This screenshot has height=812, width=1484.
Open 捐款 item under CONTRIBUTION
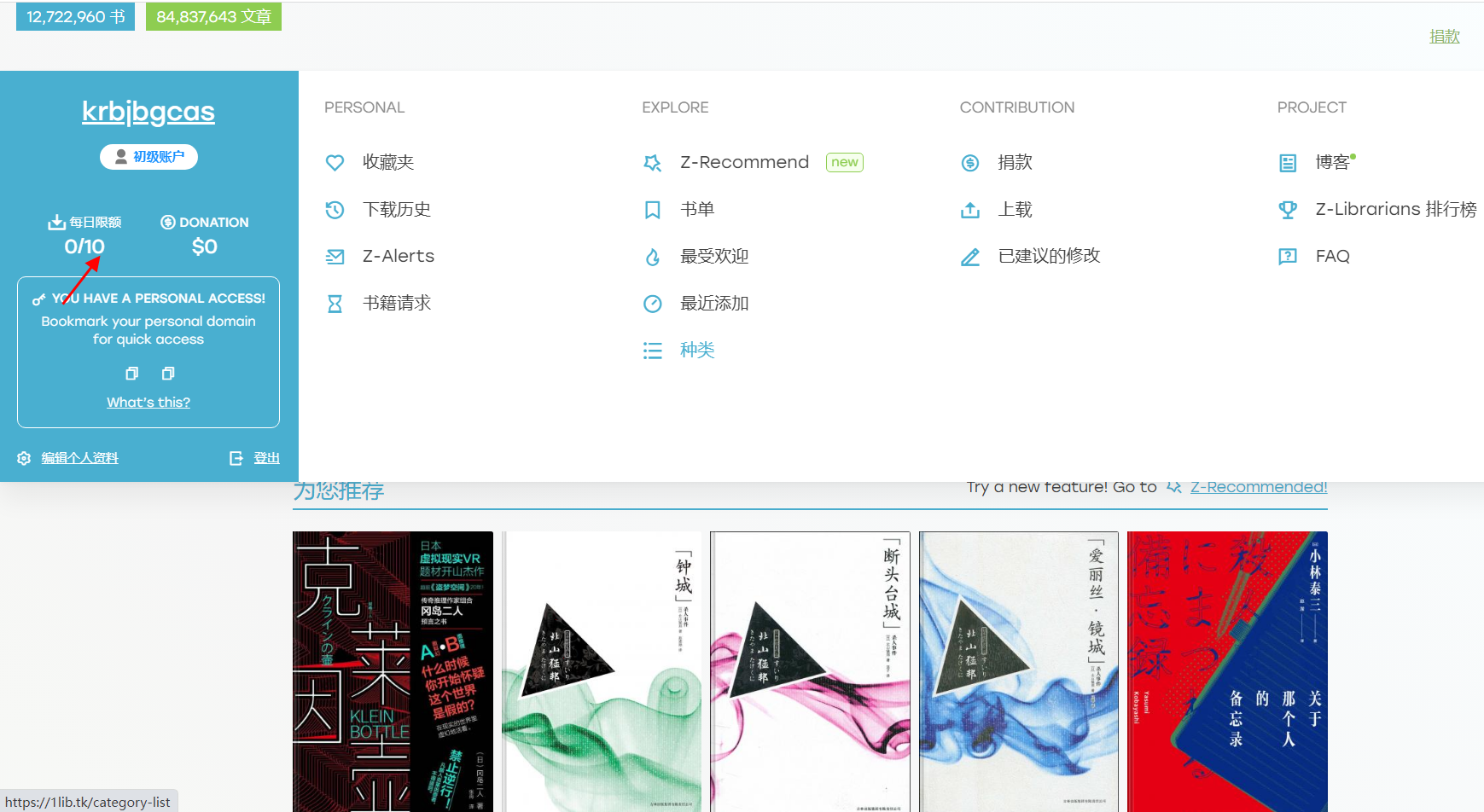click(1016, 162)
